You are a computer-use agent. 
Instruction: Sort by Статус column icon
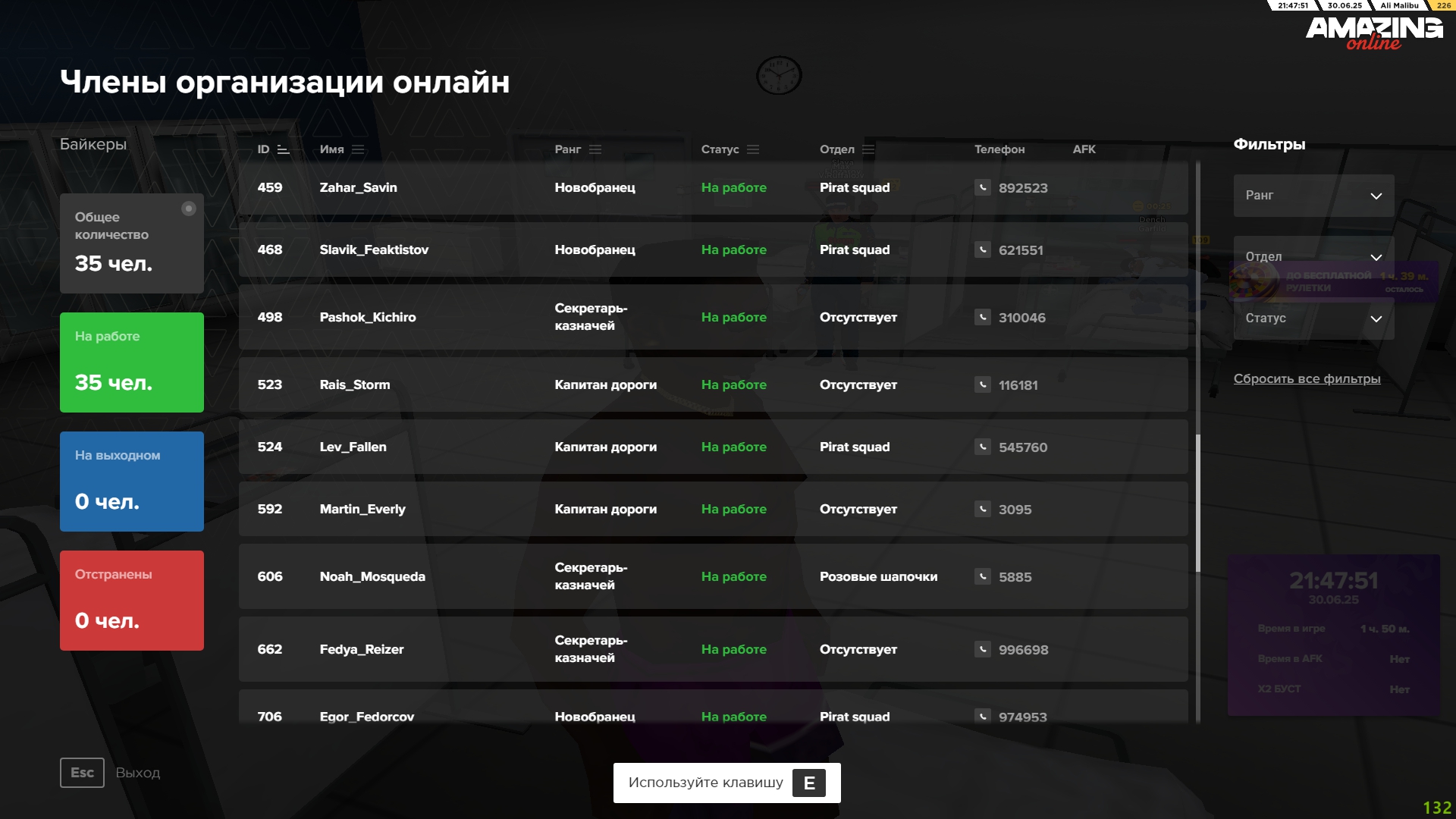pyautogui.click(x=753, y=149)
